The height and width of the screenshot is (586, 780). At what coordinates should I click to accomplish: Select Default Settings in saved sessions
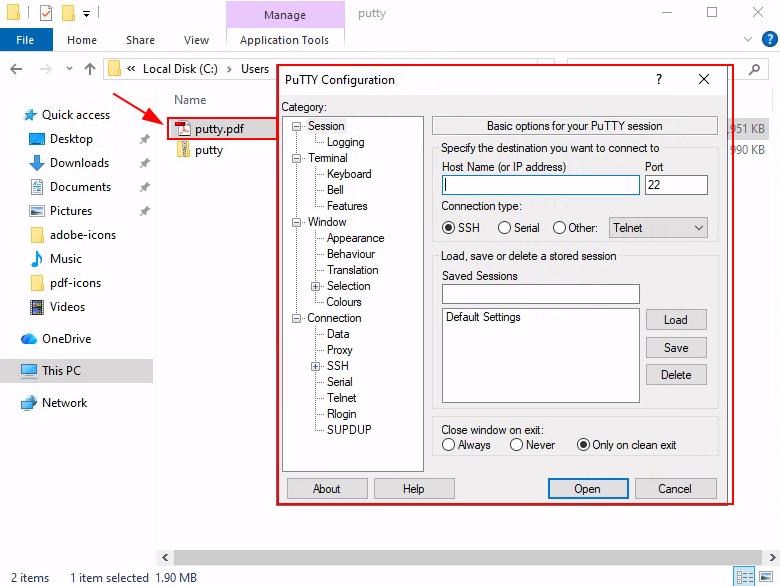[x=483, y=318]
